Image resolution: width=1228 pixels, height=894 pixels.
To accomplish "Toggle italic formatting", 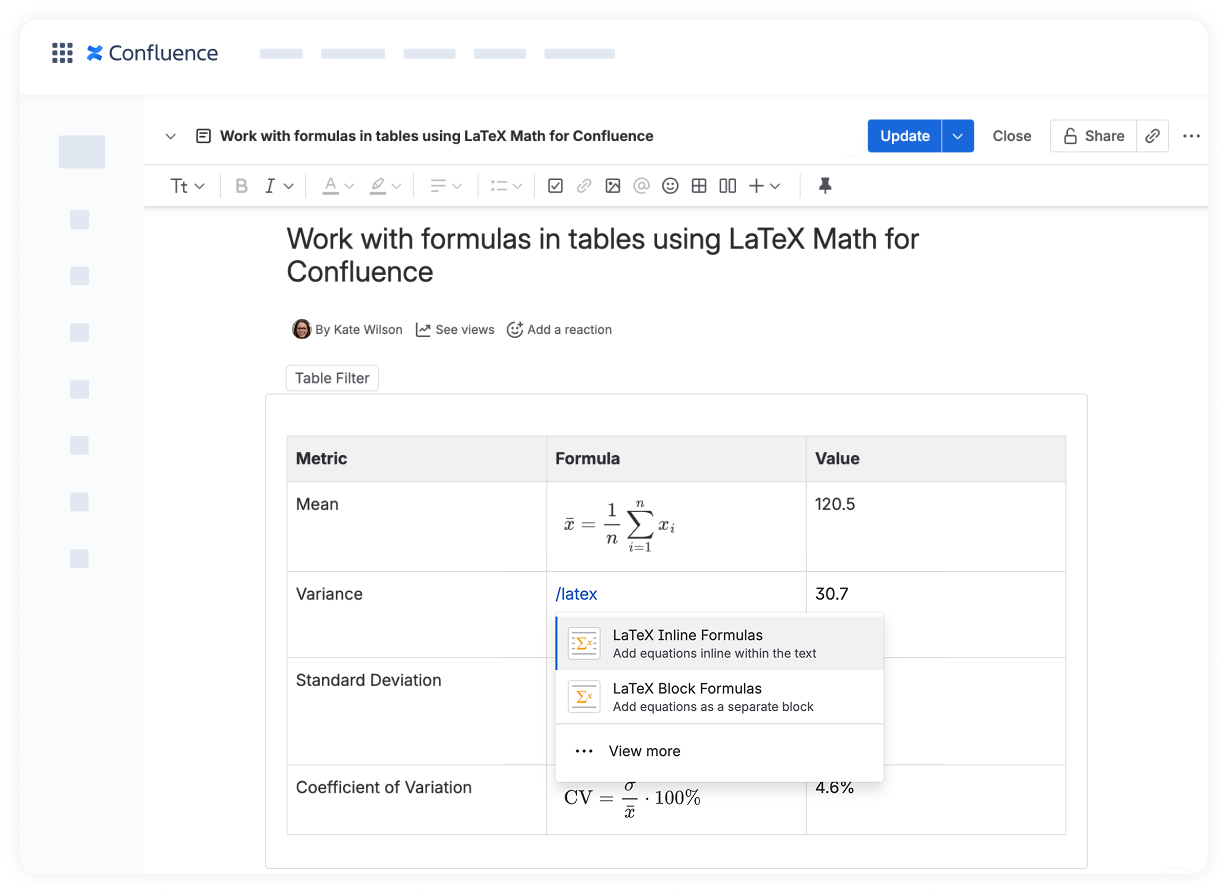I will [x=270, y=186].
